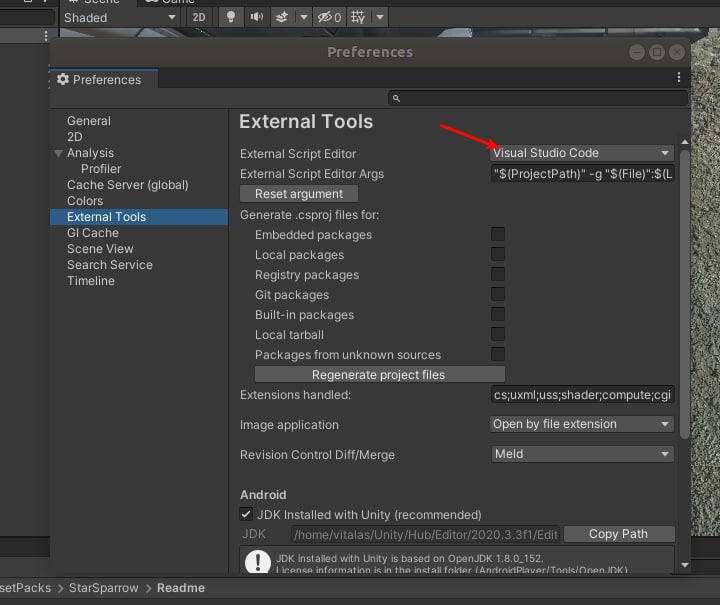720x605 pixels.
Task: Click scrollbar down arrow in preferences panel
Action: coord(685,565)
